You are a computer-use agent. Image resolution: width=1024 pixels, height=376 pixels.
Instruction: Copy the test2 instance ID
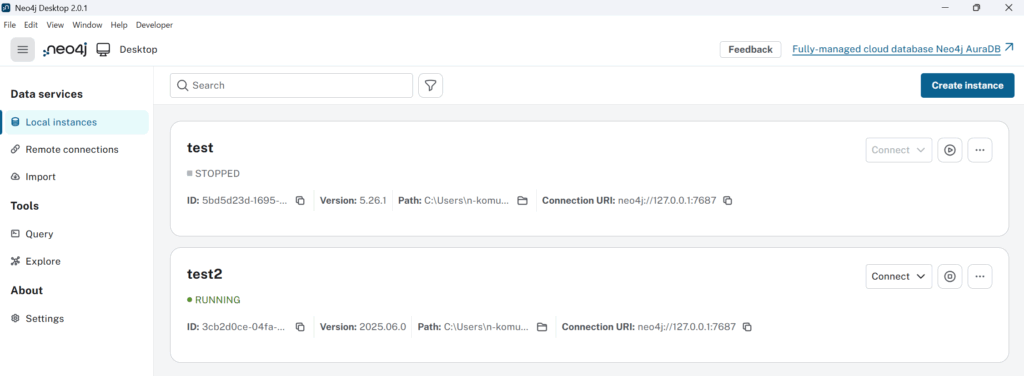300,327
